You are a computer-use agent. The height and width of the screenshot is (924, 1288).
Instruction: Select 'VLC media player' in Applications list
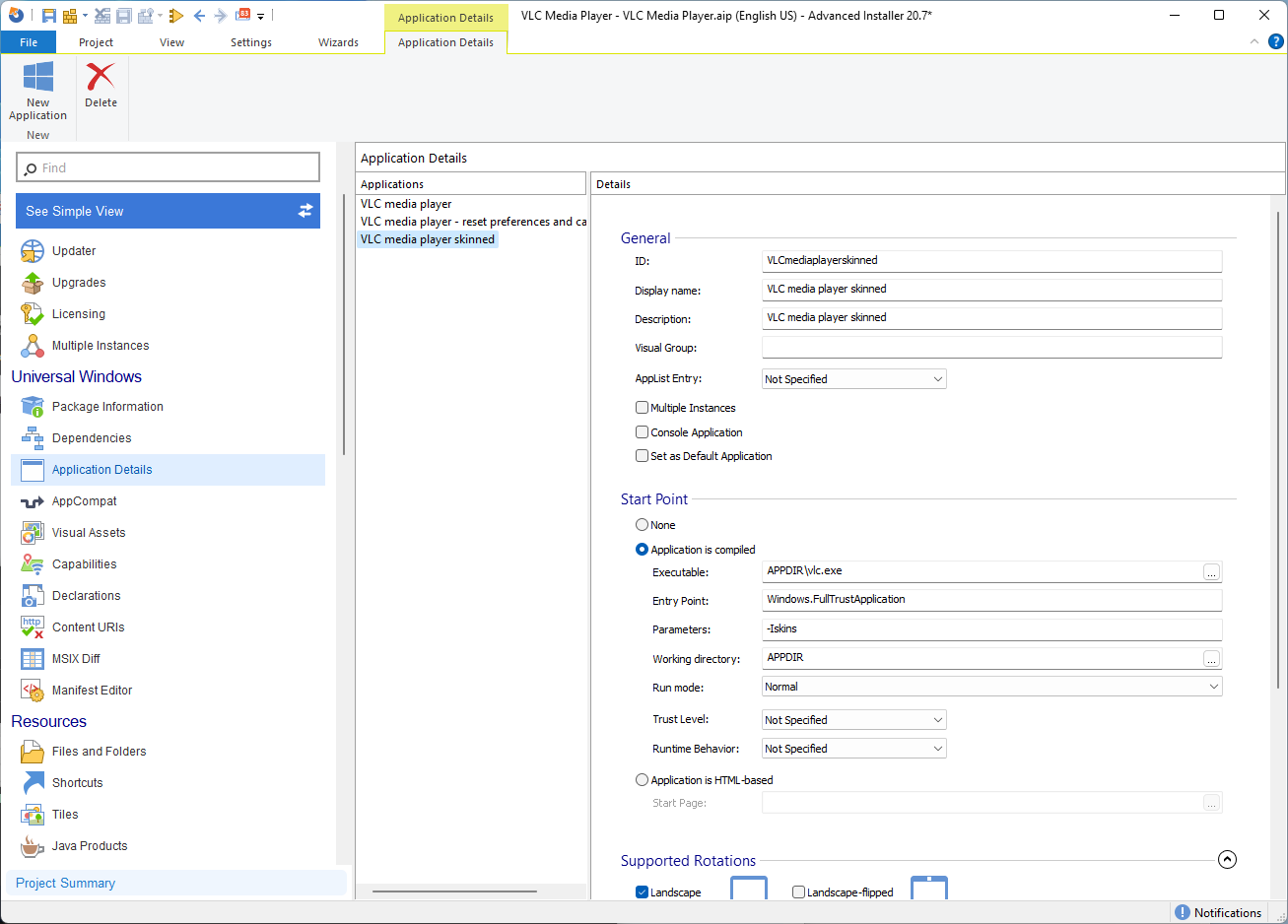pos(406,204)
